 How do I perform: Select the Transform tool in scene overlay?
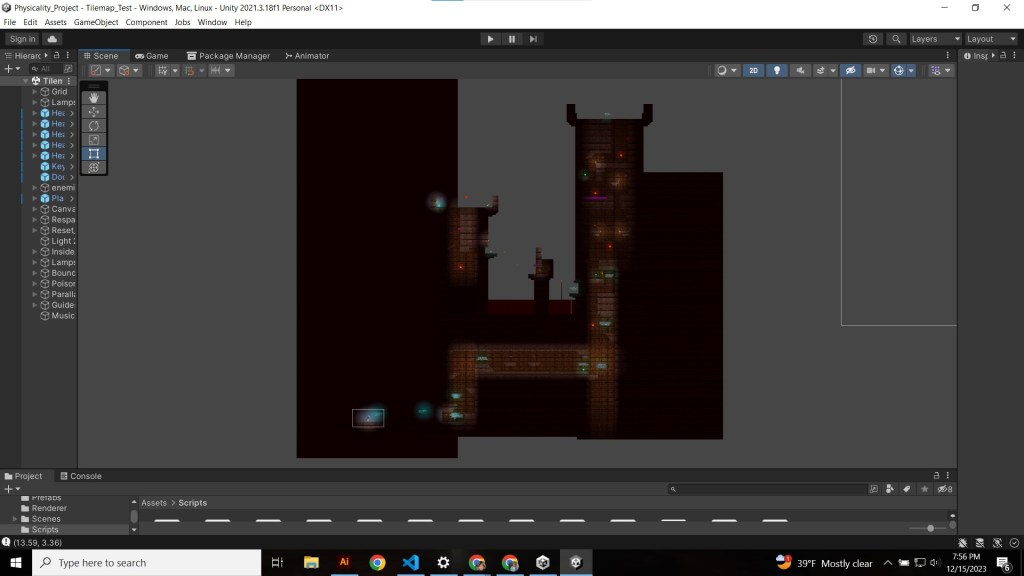point(94,168)
